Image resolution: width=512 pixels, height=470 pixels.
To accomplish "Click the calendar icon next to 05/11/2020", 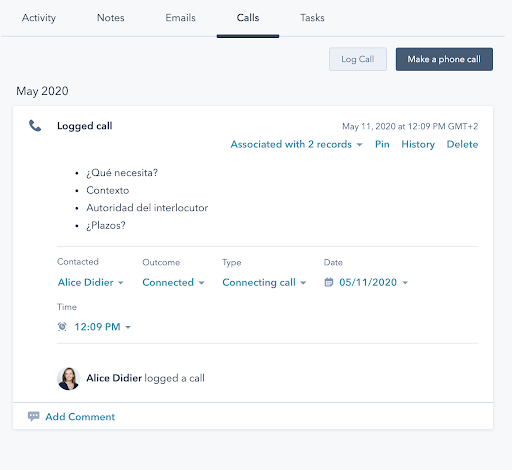I will (x=329, y=282).
